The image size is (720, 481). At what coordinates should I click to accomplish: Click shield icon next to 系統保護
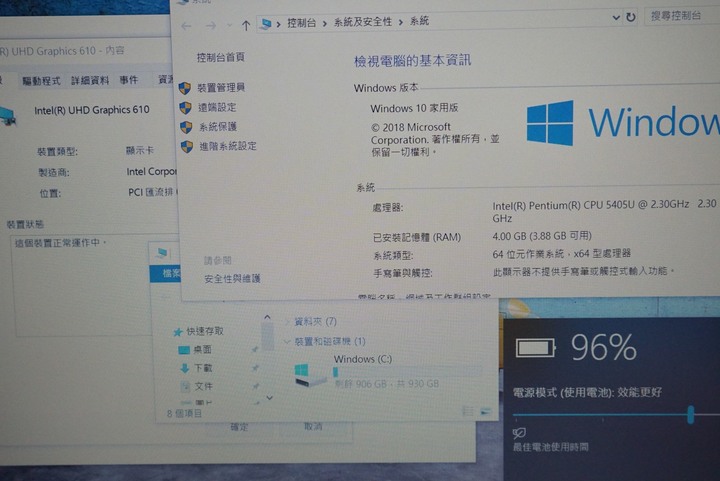186,127
